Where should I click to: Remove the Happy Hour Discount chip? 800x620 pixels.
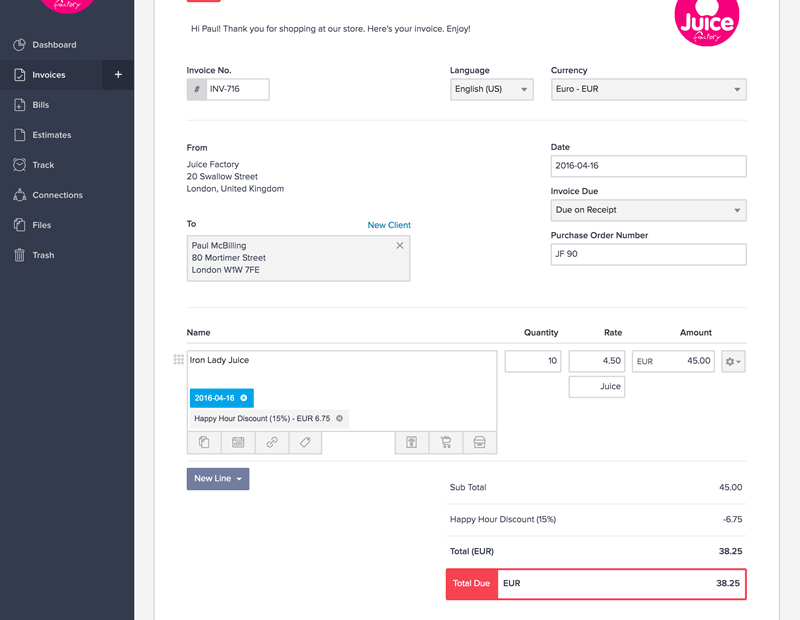[x=338, y=419]
